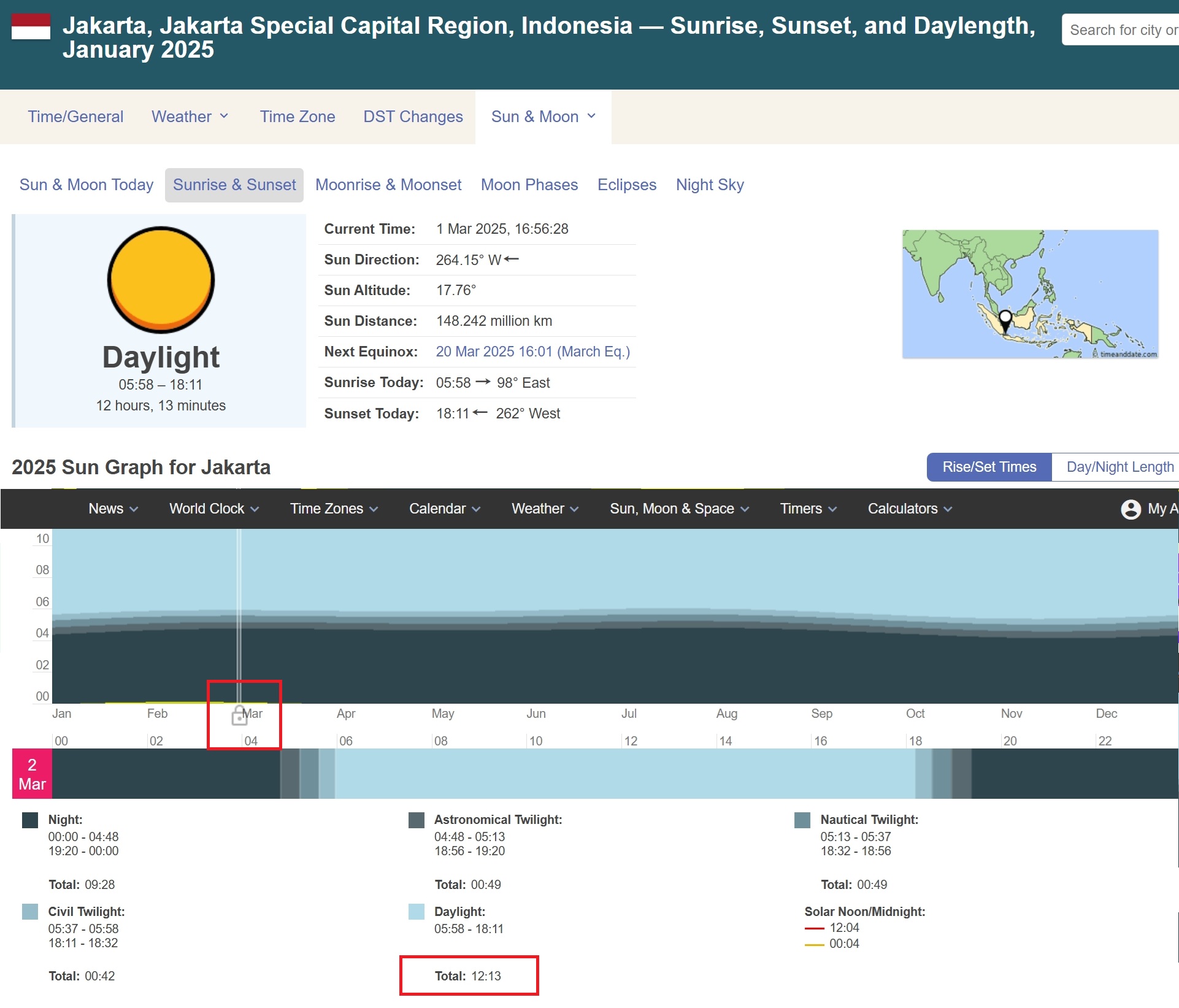Viewport: 1179px width, 1008px height.
Task: Open the Calculators menu
Action: 910,509
